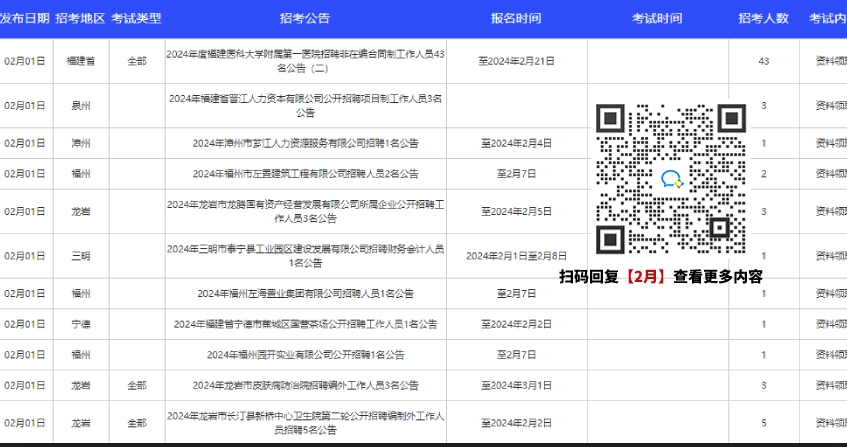Click the 至2024年2月4日 signup deadline

(516, 143)
